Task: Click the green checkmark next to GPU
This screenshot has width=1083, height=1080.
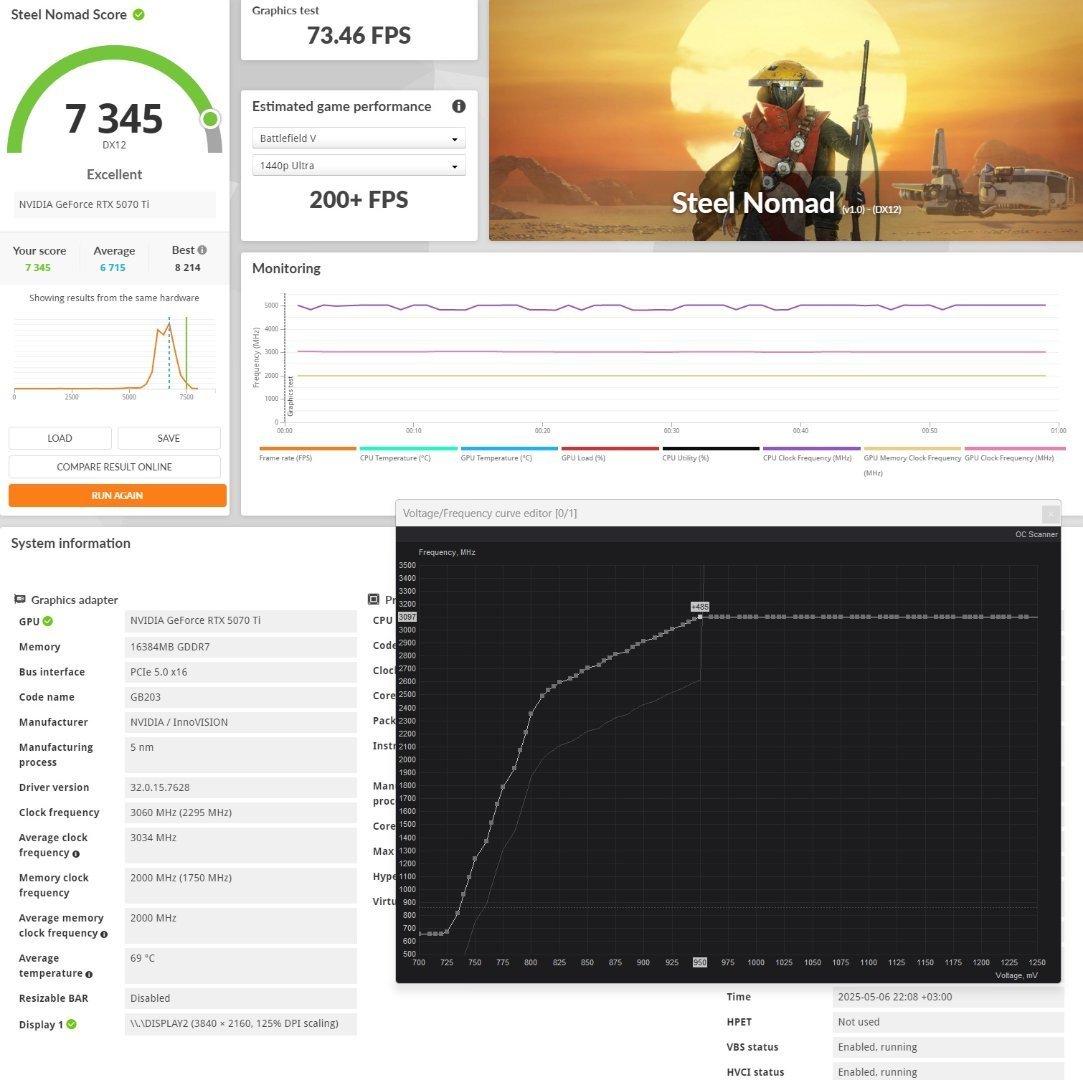Action: 48,621
